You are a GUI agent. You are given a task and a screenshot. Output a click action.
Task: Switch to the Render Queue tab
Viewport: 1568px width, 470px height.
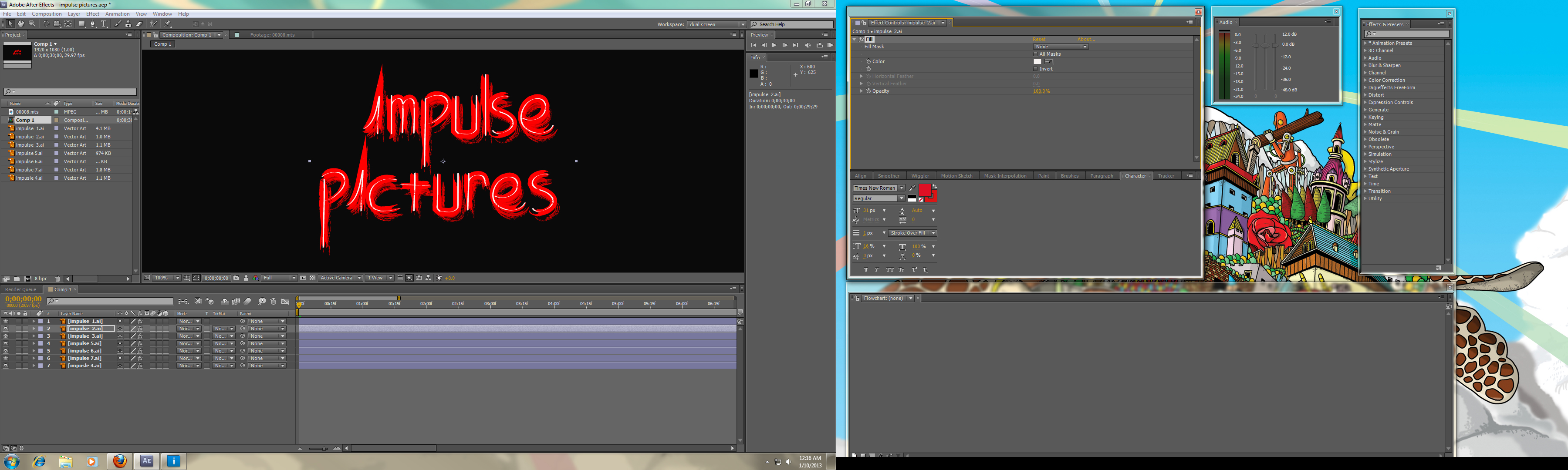click(x=21, y=289)
